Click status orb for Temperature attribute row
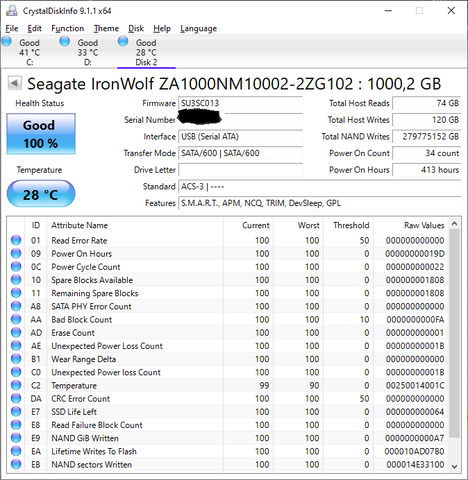The image size is (468, 480). point(16,385)
